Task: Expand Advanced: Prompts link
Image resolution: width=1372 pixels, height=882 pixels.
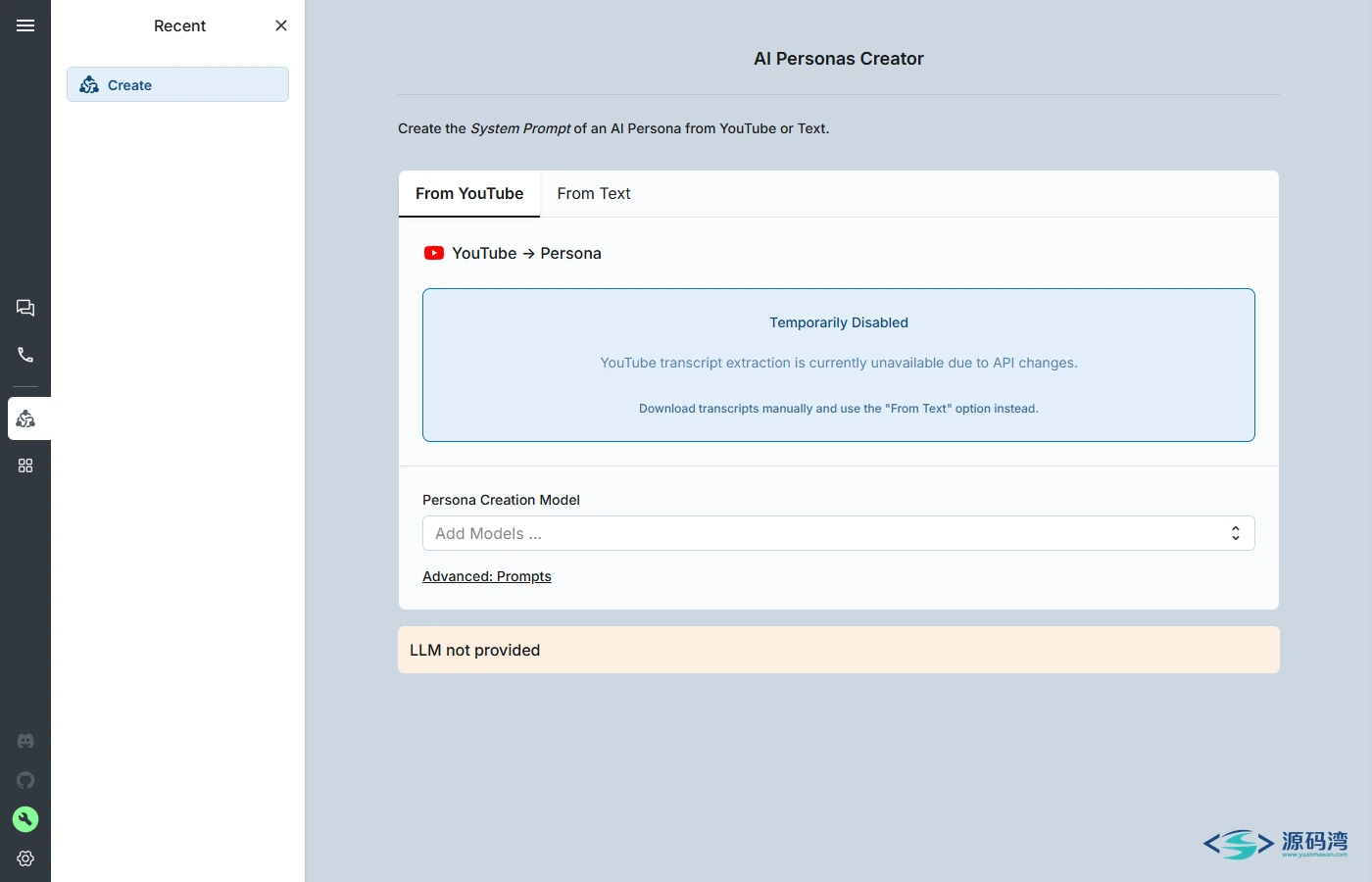Action: [x=487, y=576]
